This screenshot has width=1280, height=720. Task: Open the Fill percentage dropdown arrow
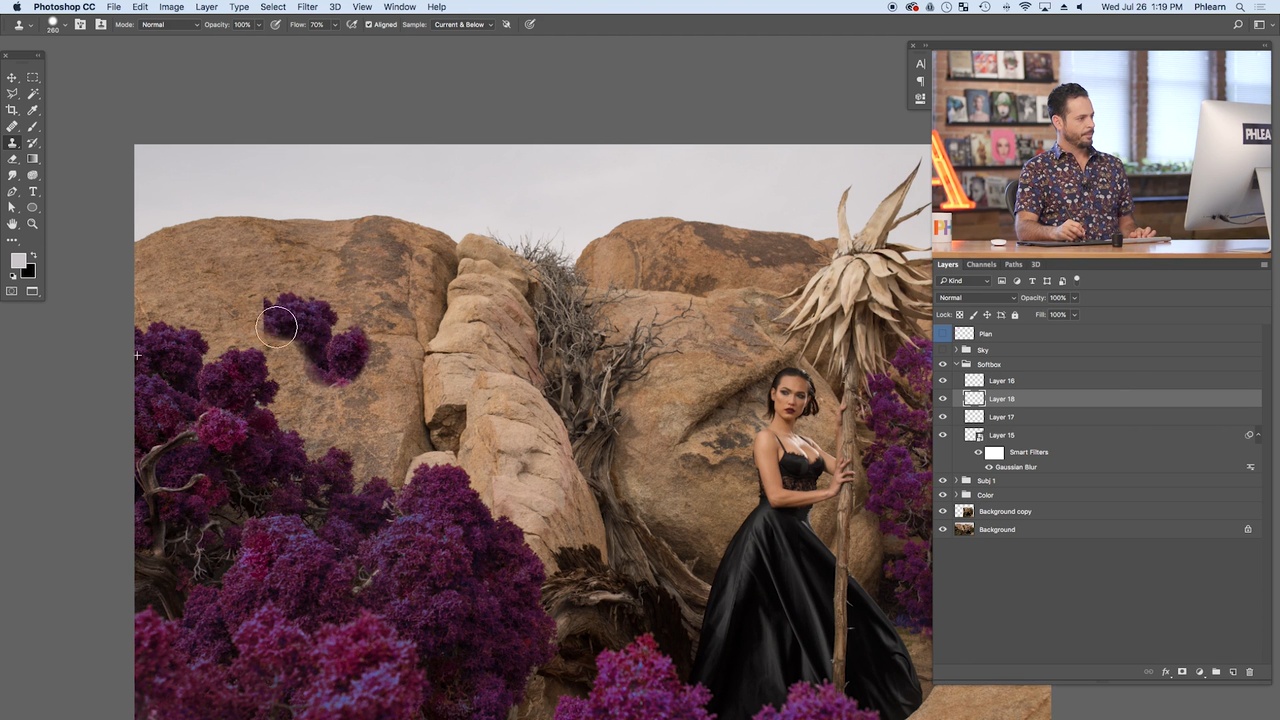click(1074, 315)
